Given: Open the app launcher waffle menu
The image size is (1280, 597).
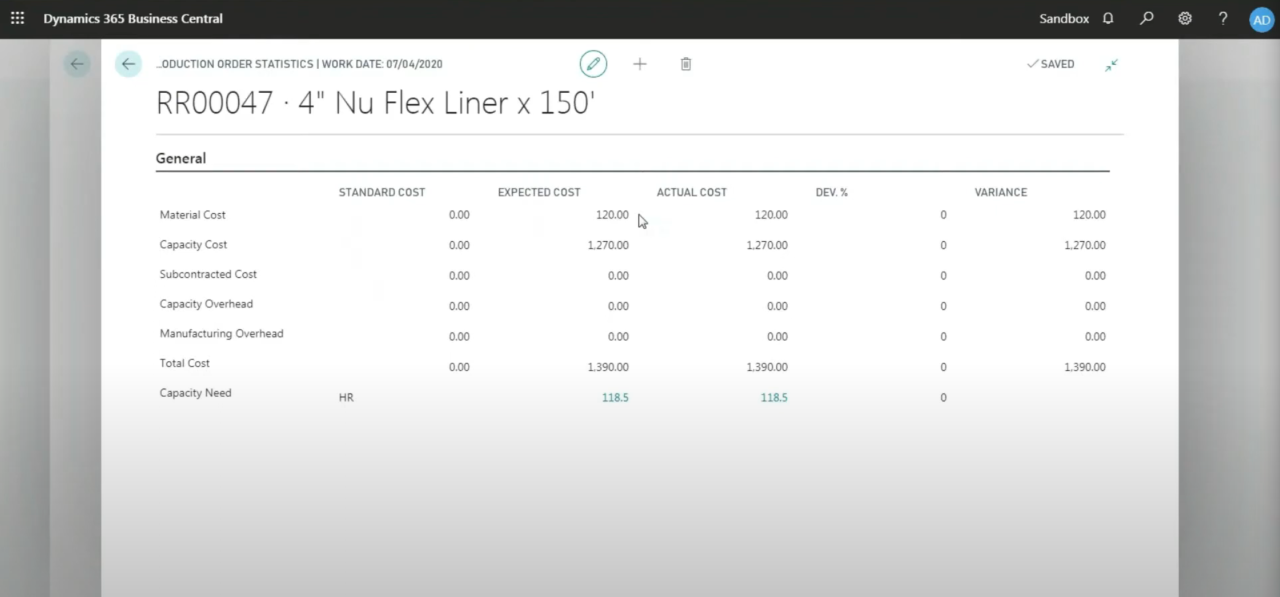Looking at the screenshot, I should [x=17, y=18].
